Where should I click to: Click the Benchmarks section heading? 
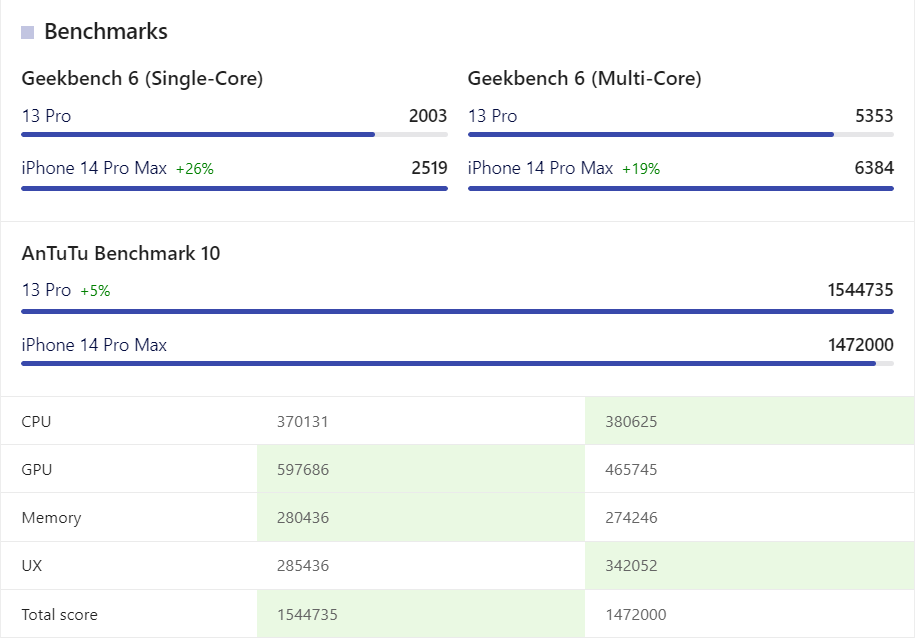(x=105, y=31)
